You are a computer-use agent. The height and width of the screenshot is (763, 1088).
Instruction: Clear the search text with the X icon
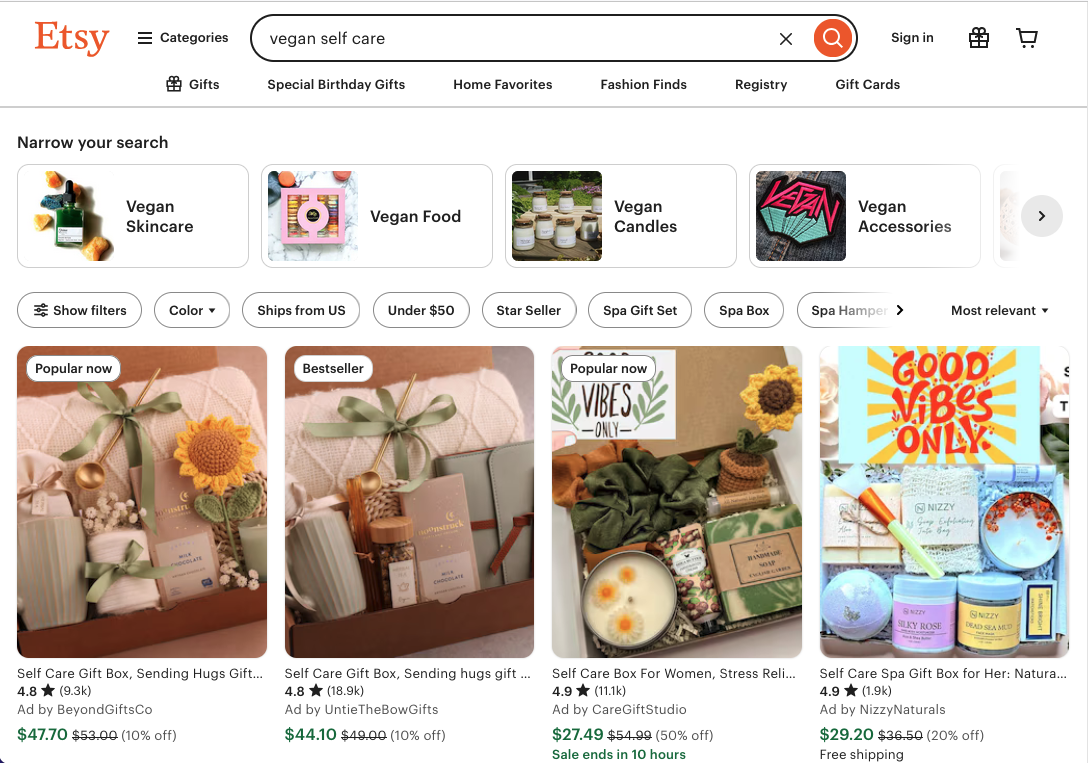pos(786,39)
